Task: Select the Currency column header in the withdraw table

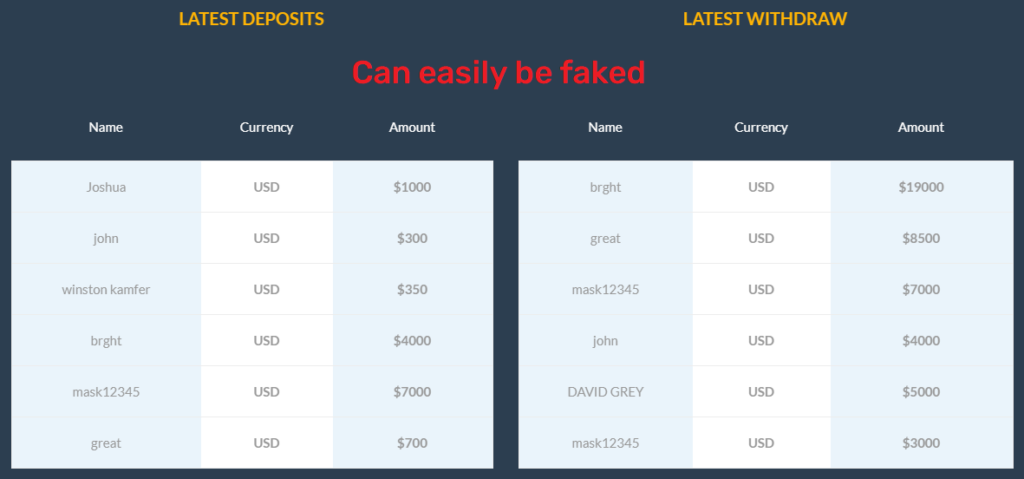Action: point(761,127)
